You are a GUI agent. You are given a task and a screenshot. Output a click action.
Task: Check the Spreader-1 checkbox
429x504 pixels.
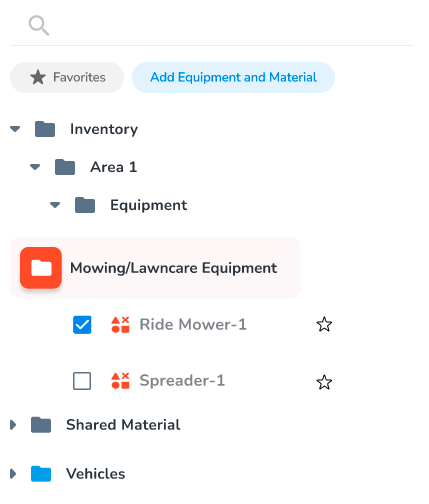click(x=82, y=381)
